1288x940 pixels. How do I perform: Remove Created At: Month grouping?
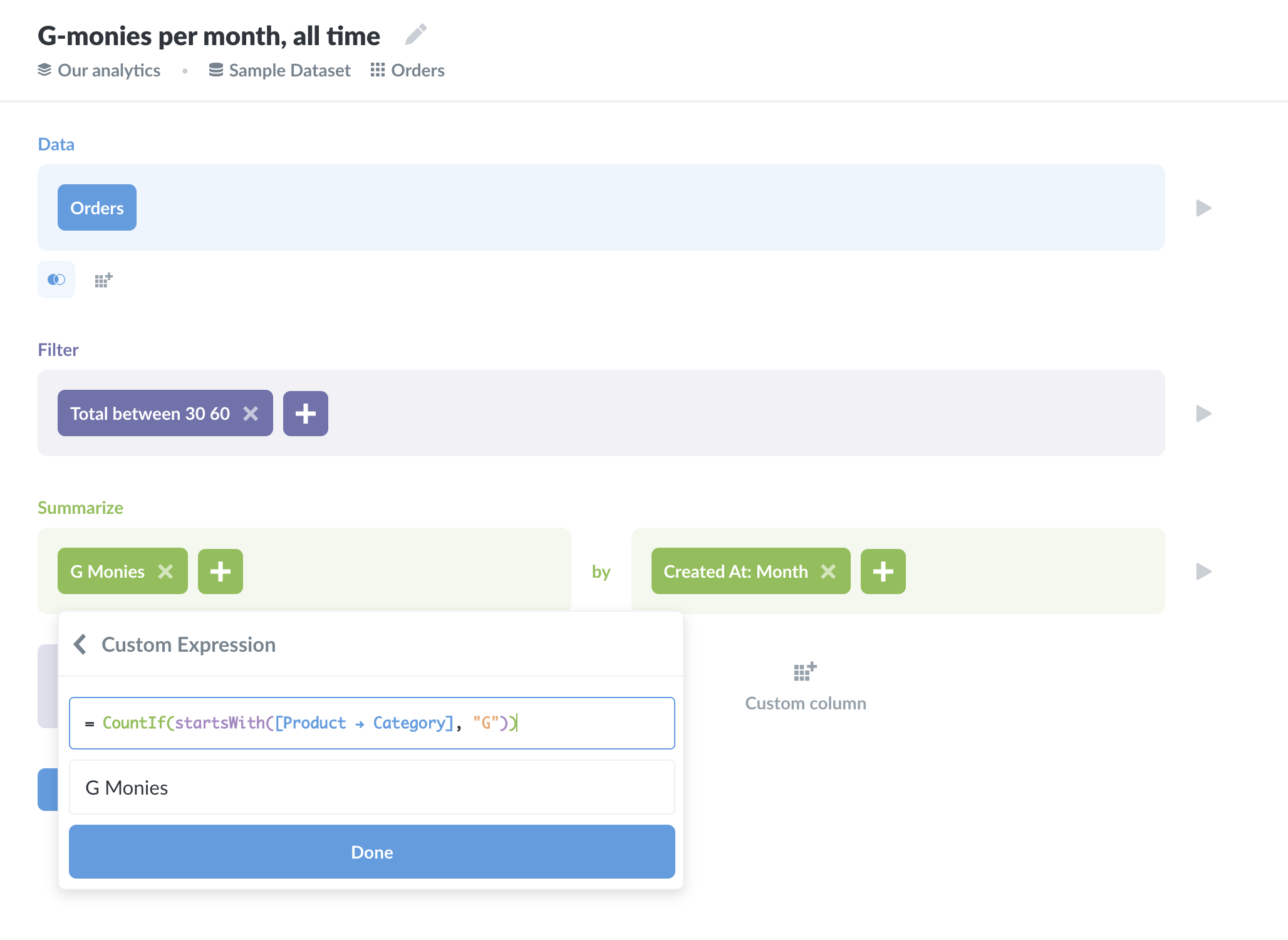(x=828, y=572)
